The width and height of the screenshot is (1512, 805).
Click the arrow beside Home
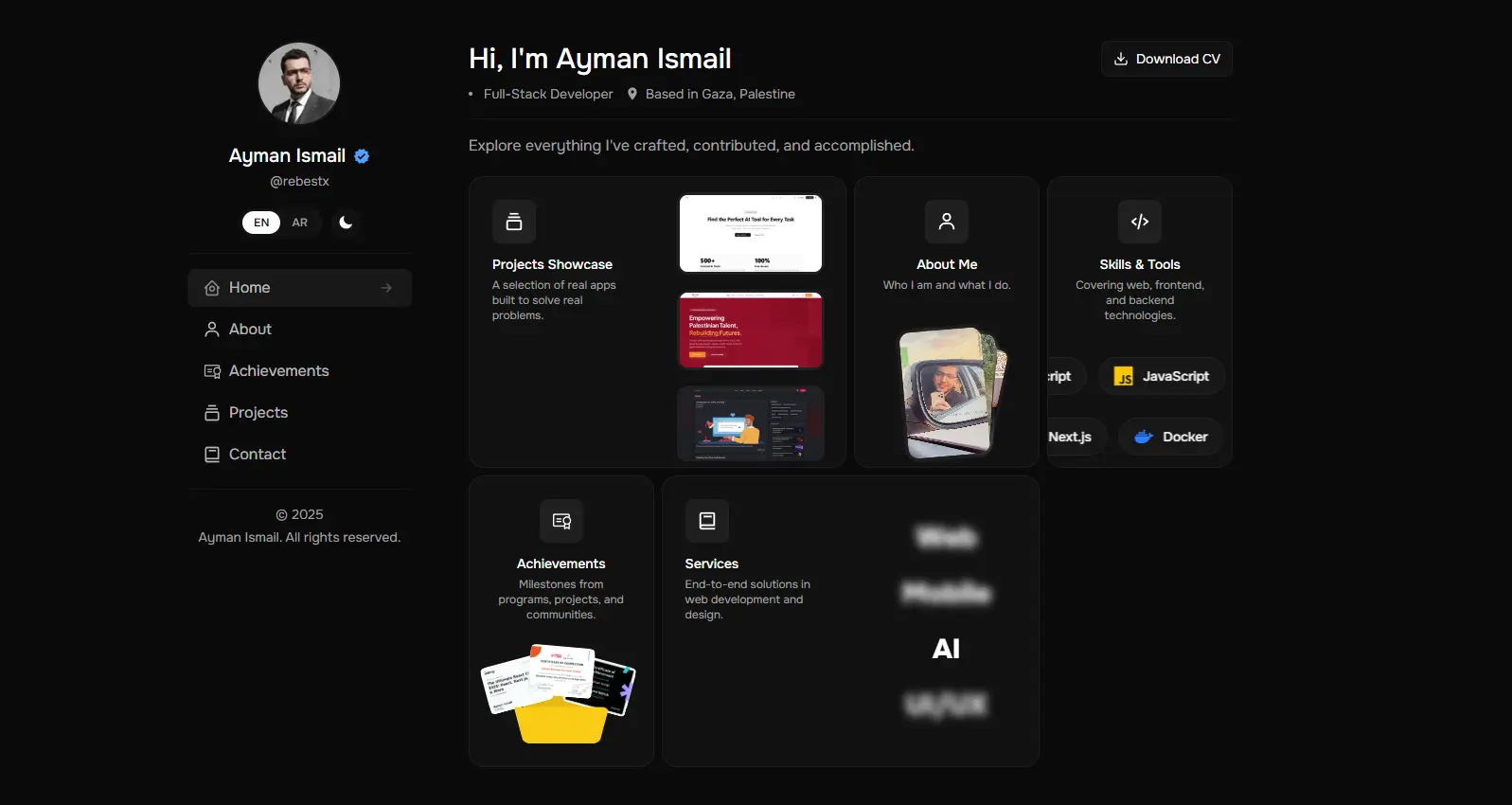tap(386, 288)
